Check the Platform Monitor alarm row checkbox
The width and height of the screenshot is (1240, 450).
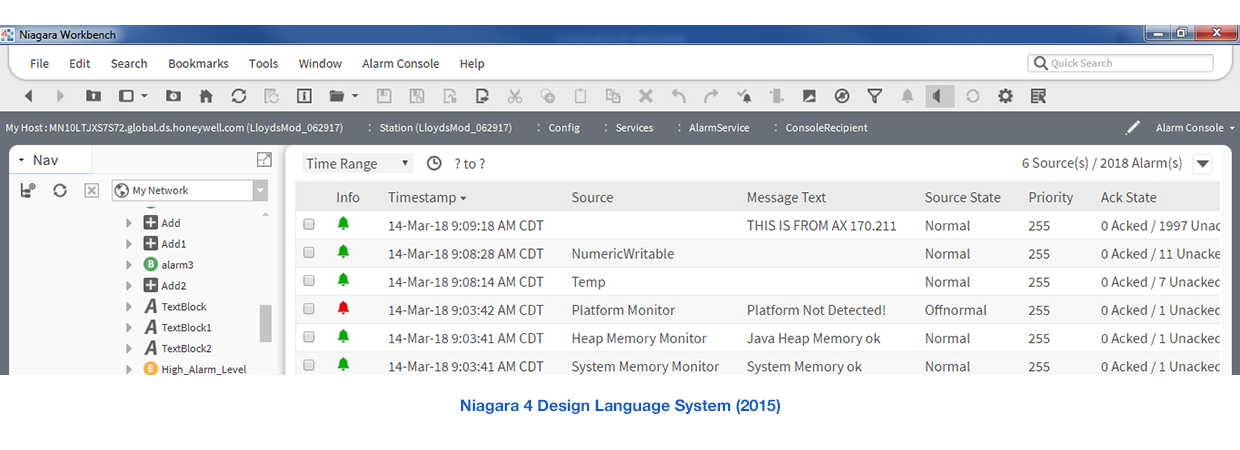coord(309,309)
